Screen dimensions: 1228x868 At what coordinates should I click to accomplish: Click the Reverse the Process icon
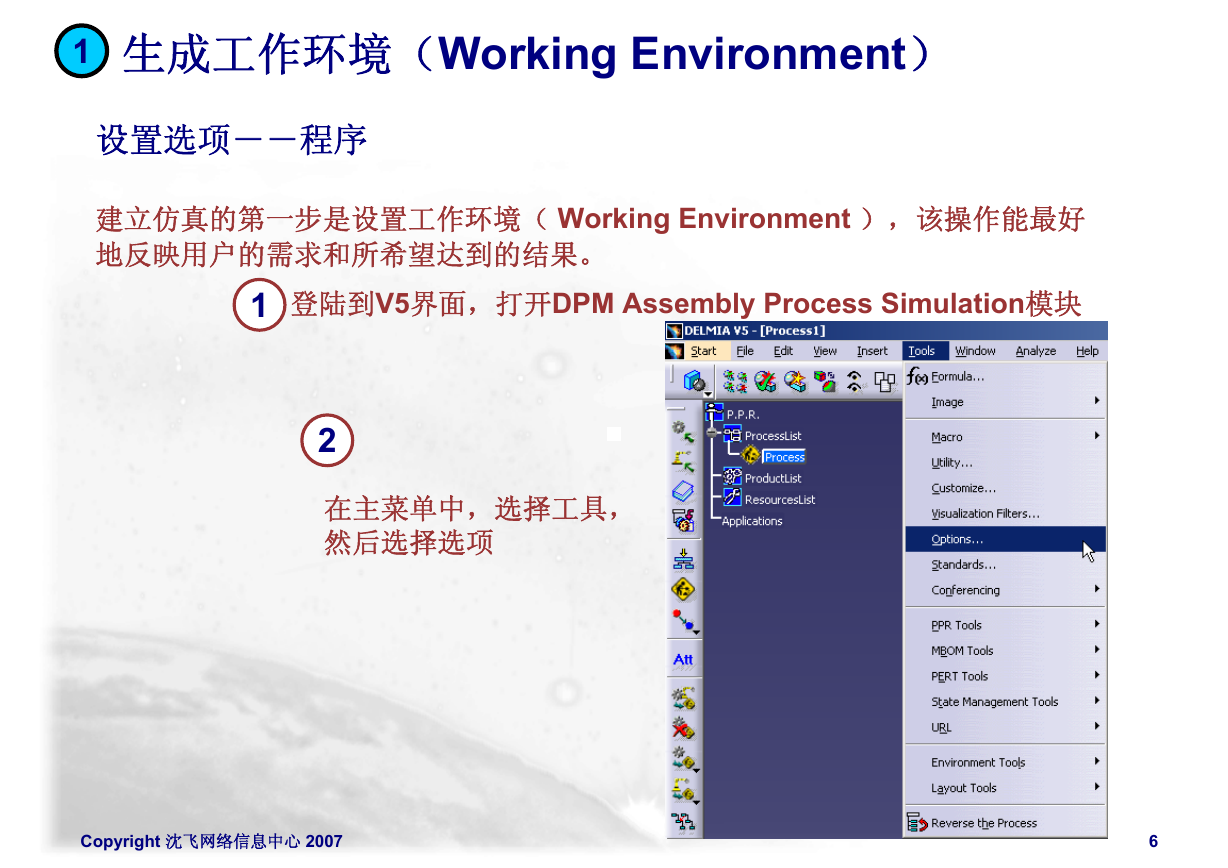(917, 823)
